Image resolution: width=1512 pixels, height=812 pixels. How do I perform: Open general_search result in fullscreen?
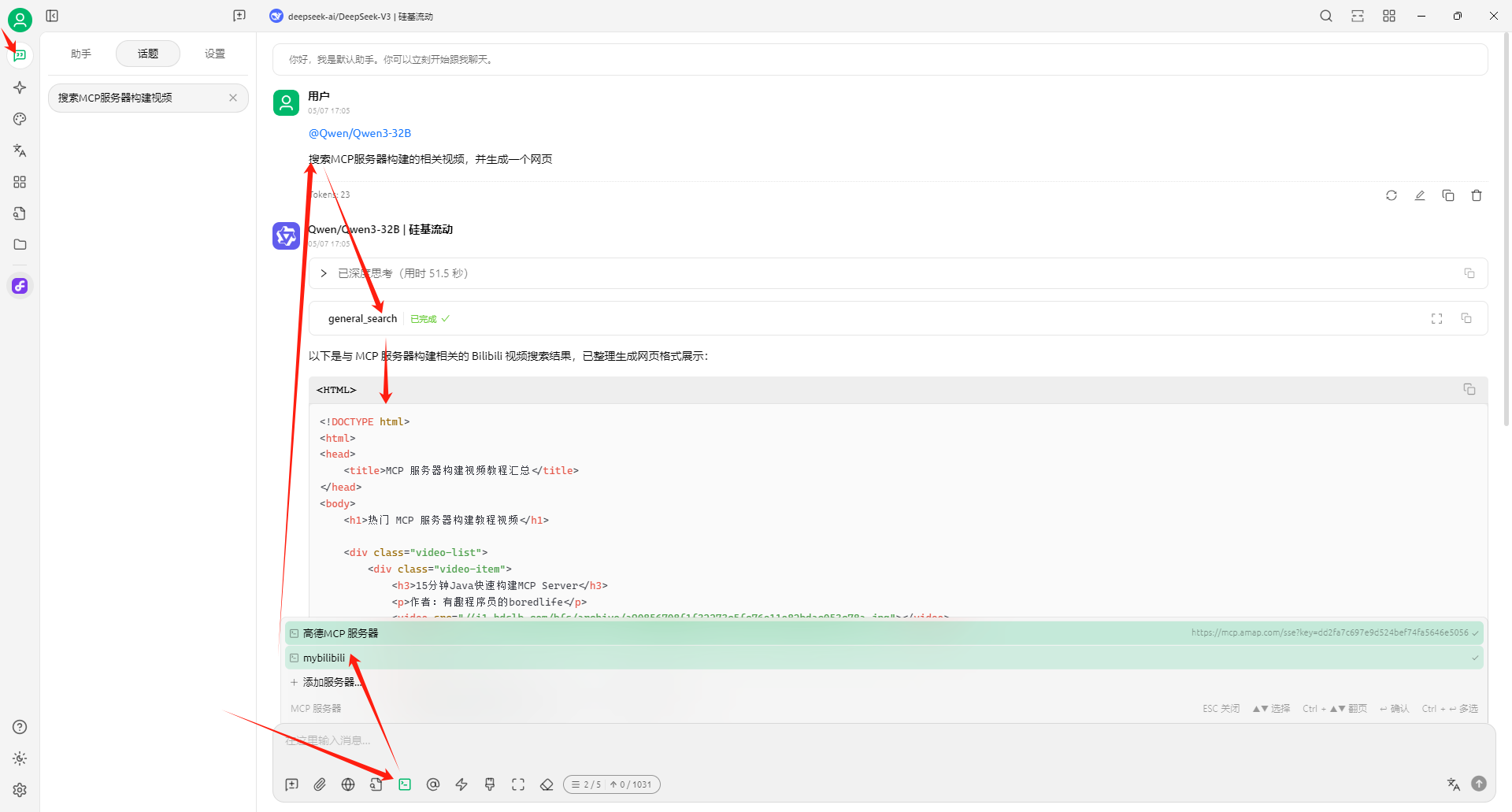tap(1437, 318)
